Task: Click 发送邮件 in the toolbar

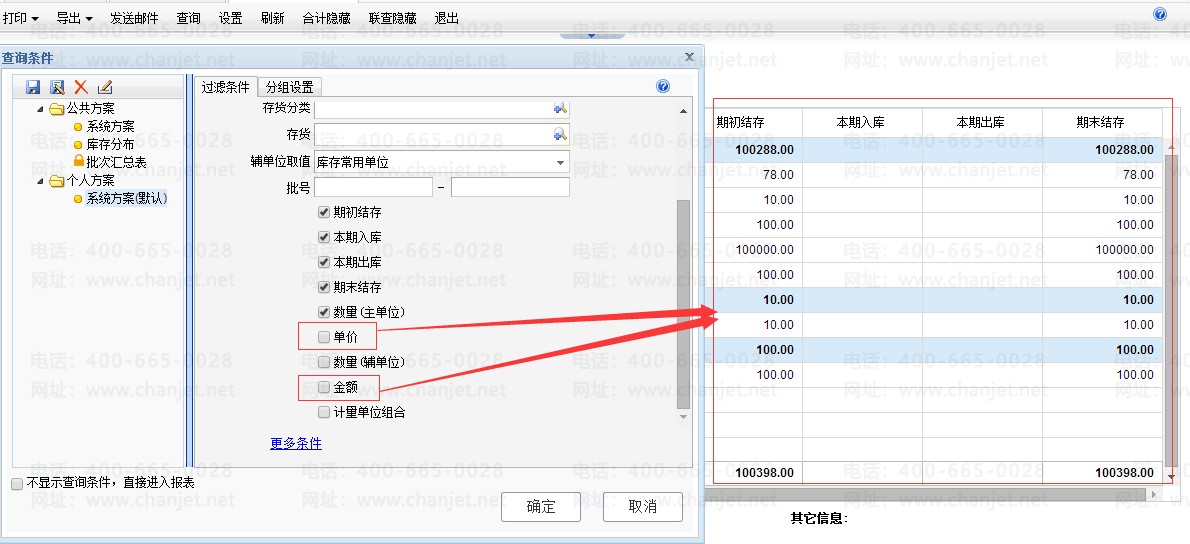Action: [134, 18]
